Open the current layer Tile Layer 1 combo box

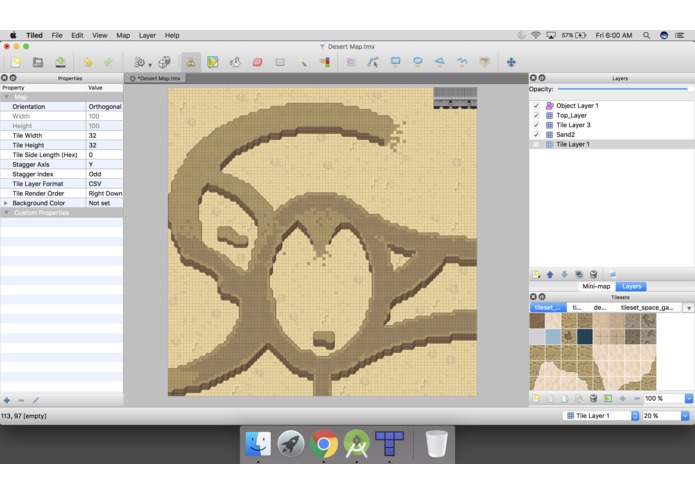point(601,416)
